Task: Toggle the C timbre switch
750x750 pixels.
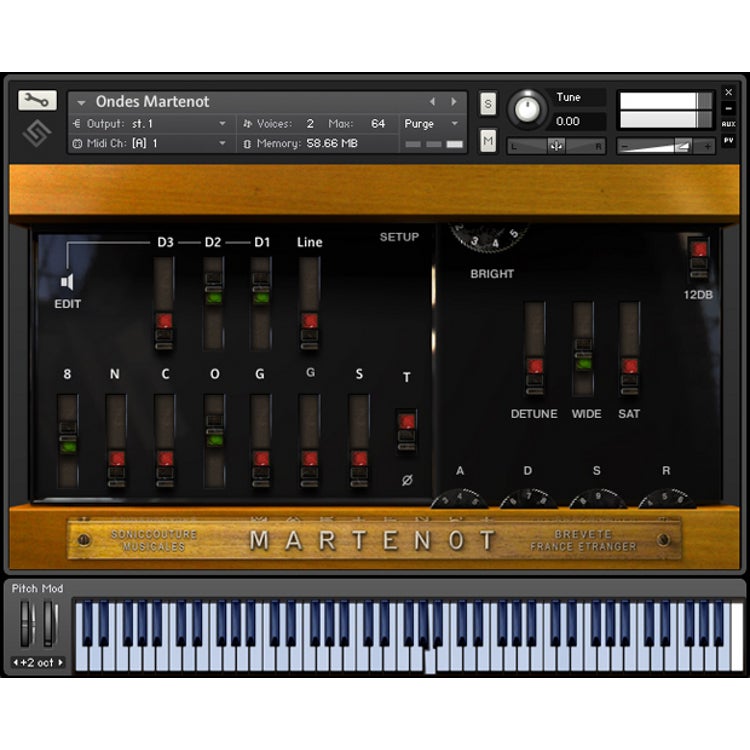Action: pyautogui.click(x=165, y=441)
